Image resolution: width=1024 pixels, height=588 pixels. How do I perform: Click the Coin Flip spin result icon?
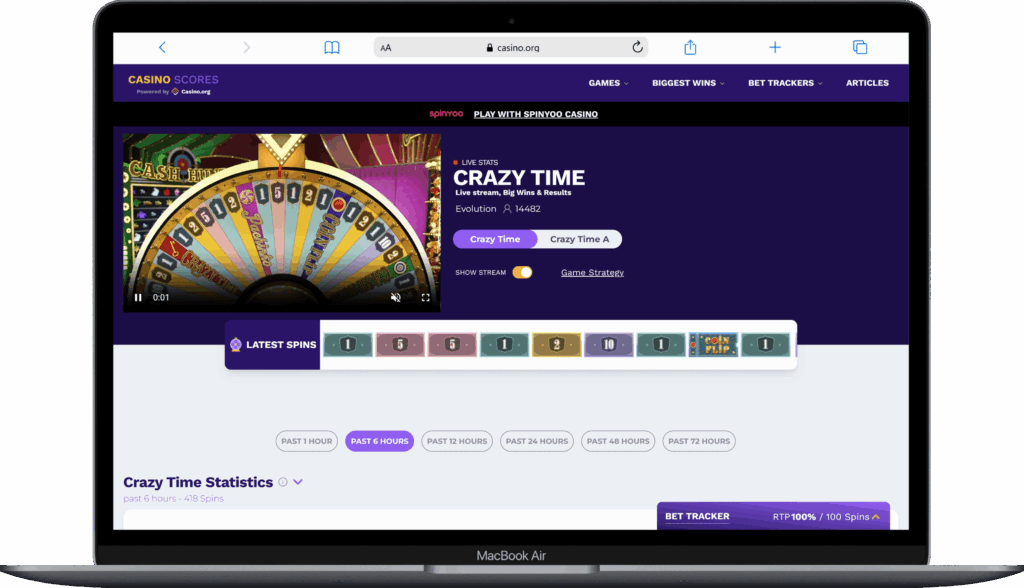click(714, 344)
